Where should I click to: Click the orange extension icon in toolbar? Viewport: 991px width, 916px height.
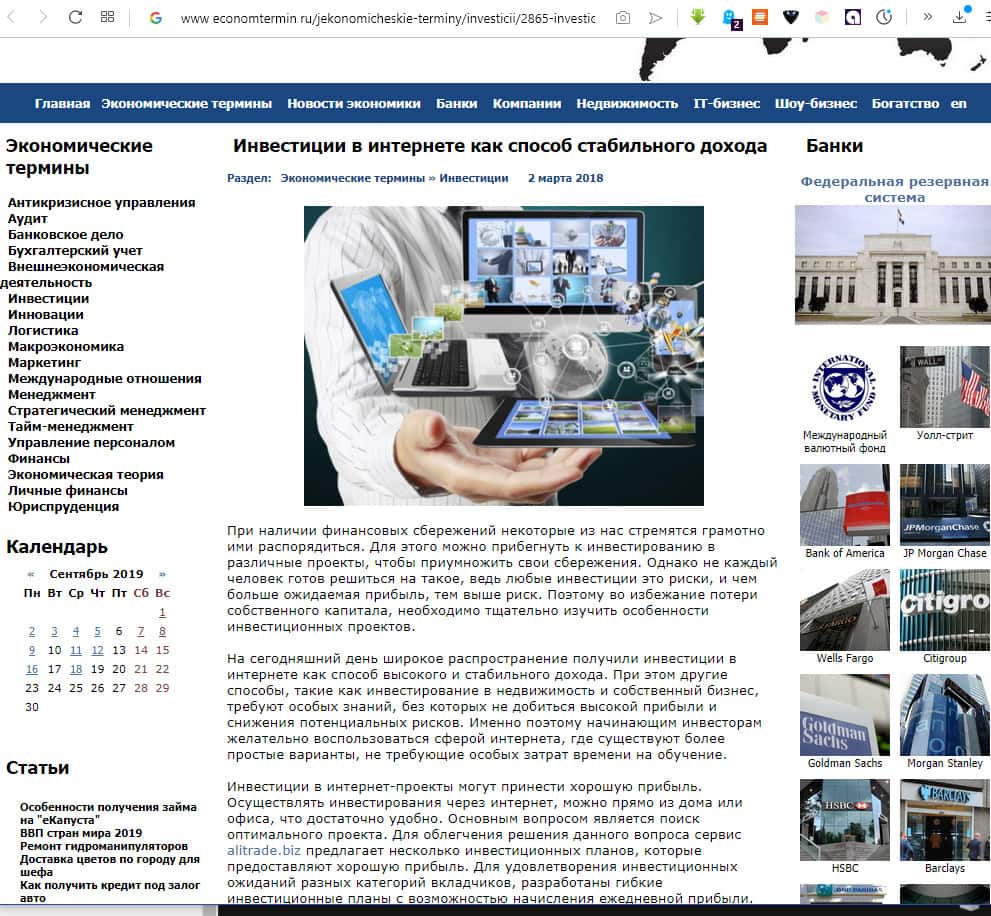pyautogui.click(x=760, y=17)
